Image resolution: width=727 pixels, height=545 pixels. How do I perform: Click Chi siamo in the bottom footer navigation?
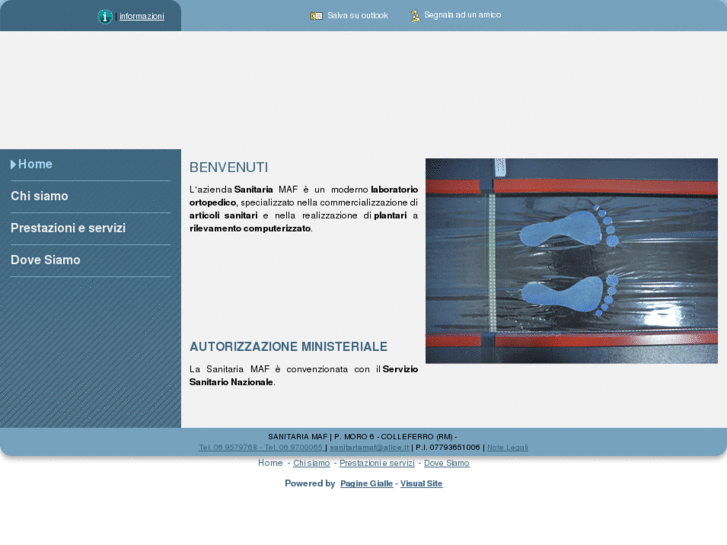[x=312, y=463]
